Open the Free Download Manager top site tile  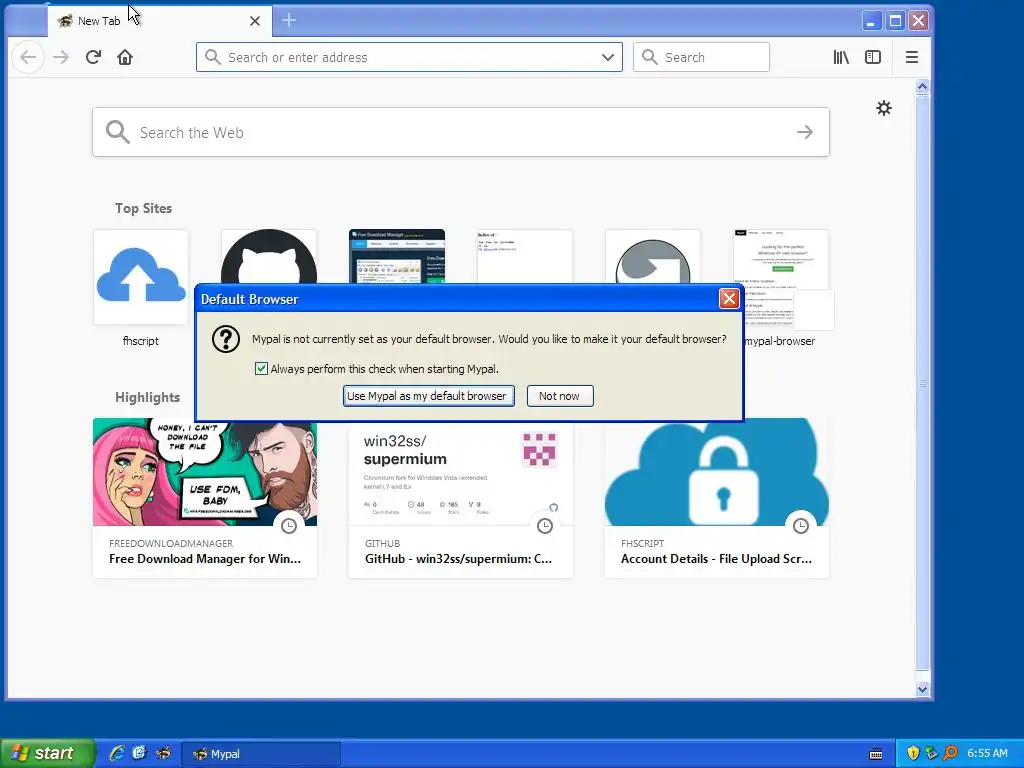point(396,256)
